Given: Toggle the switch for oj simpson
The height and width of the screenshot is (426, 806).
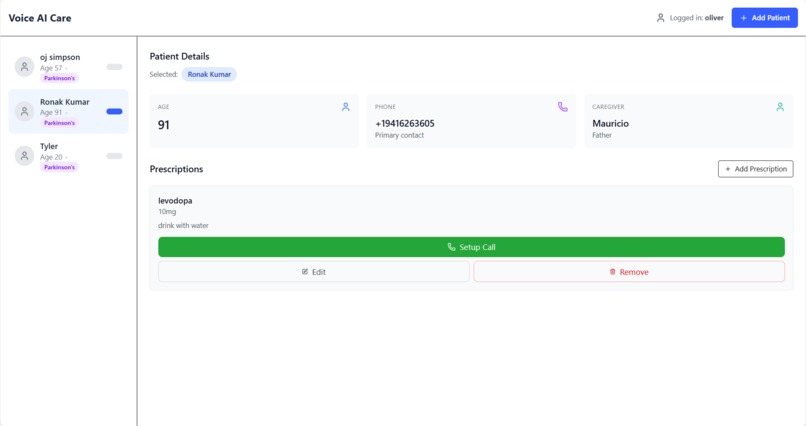Looking at the screenshot, I should click(114, 67).
